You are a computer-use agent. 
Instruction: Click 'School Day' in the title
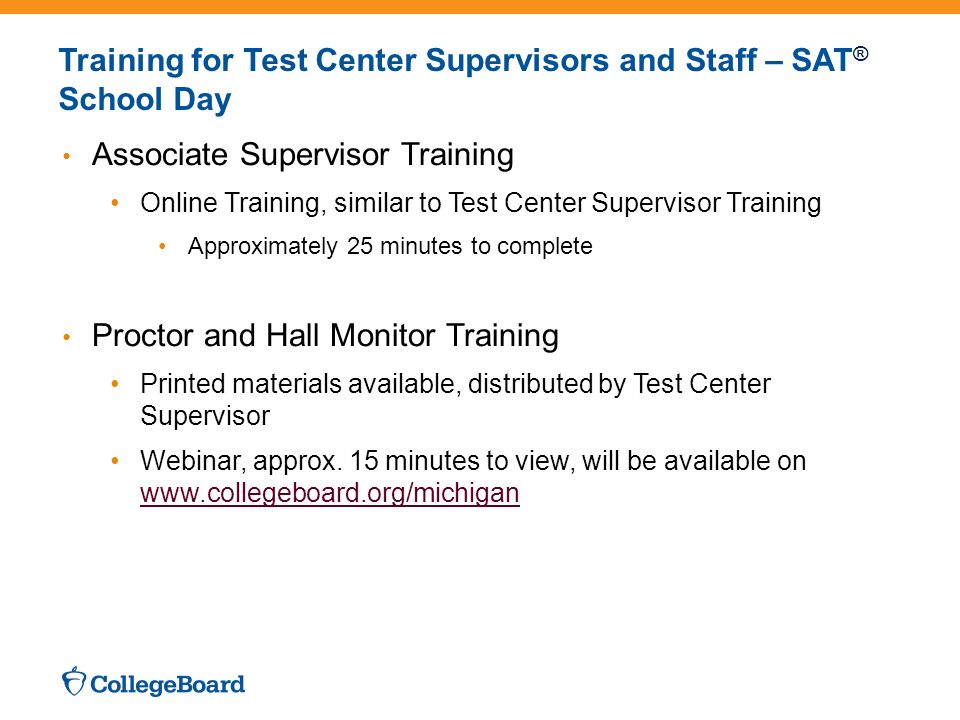[x=145, y=100]
